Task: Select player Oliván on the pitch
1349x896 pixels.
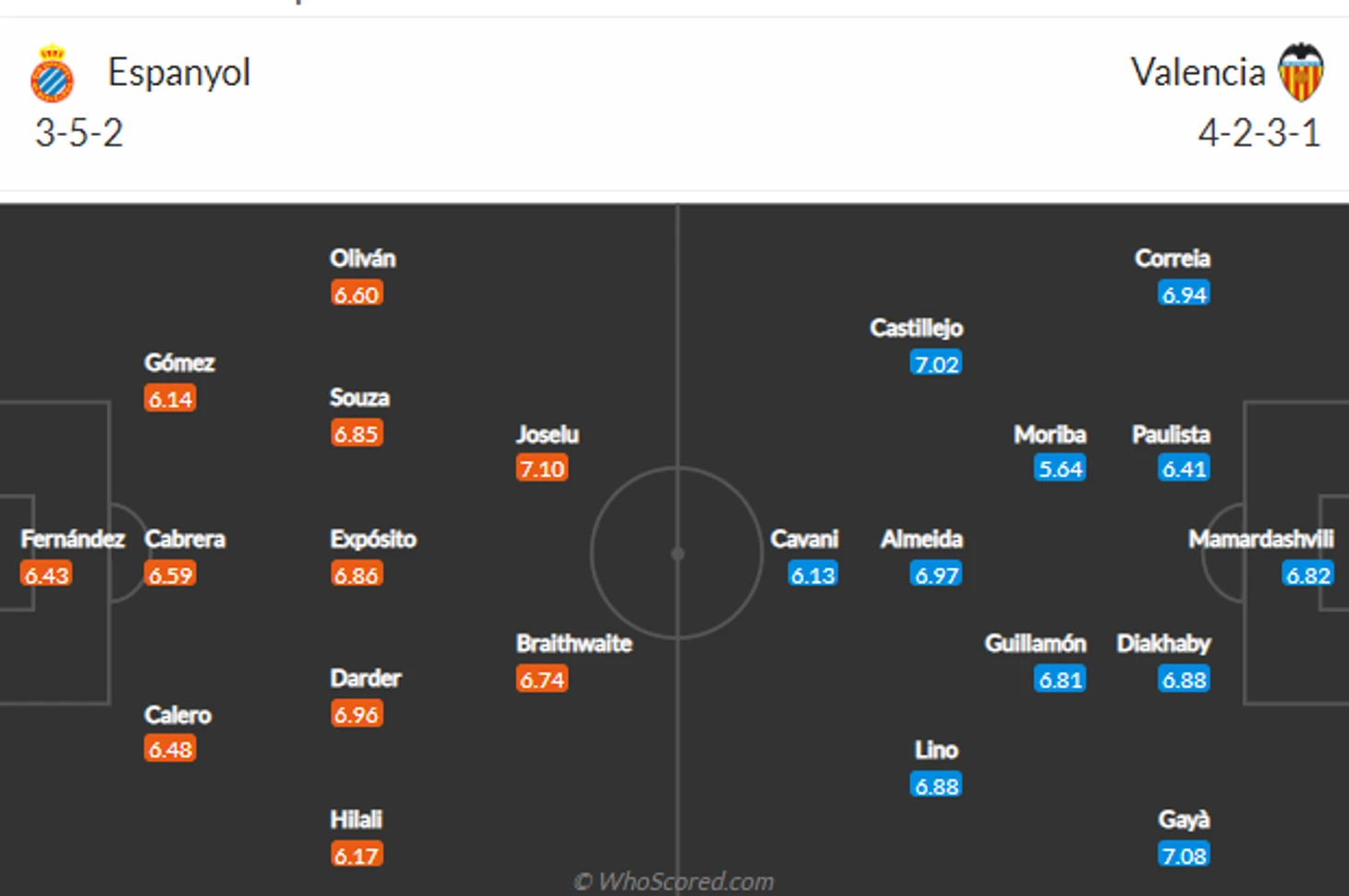Action: click(363, 258)
